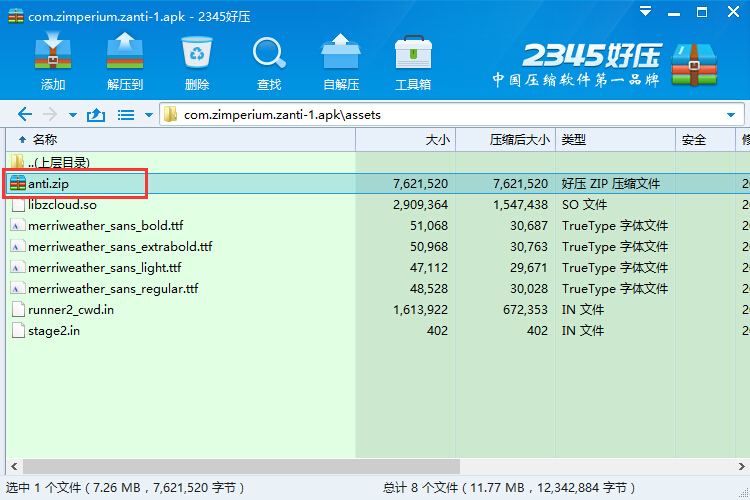Open the 查找 (Find) magnifier tool
This screenshot has width=750, height=500.
pyautogui.click(x=269, y=53)
